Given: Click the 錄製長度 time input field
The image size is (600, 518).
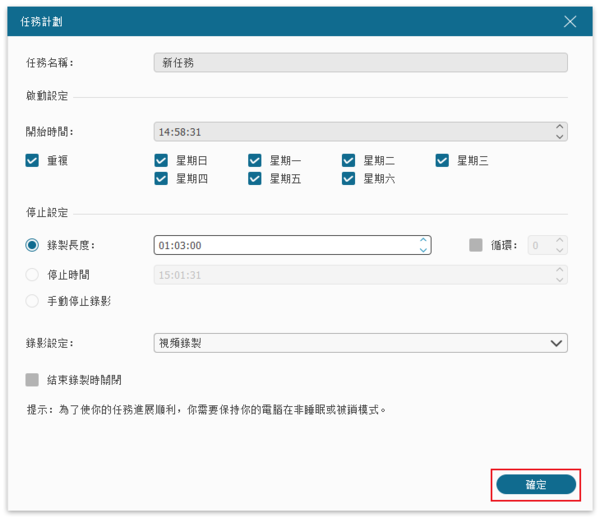Looking at the screenshot, I should click(285, 245).
